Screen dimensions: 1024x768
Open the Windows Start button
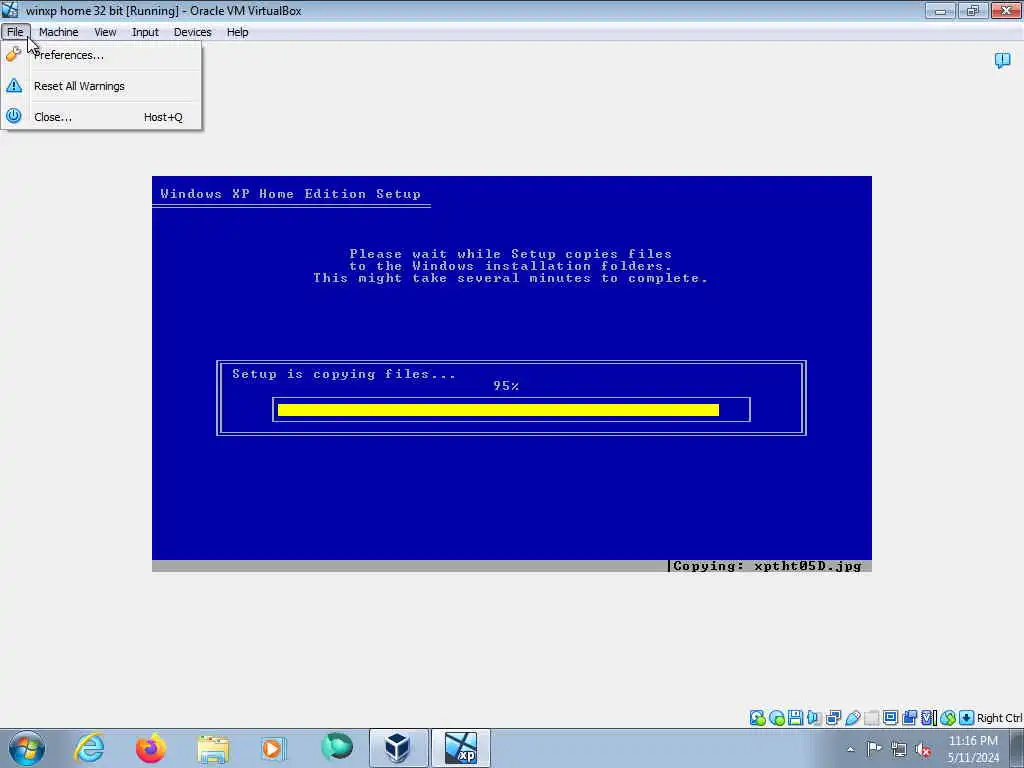[x=27, y=748]
